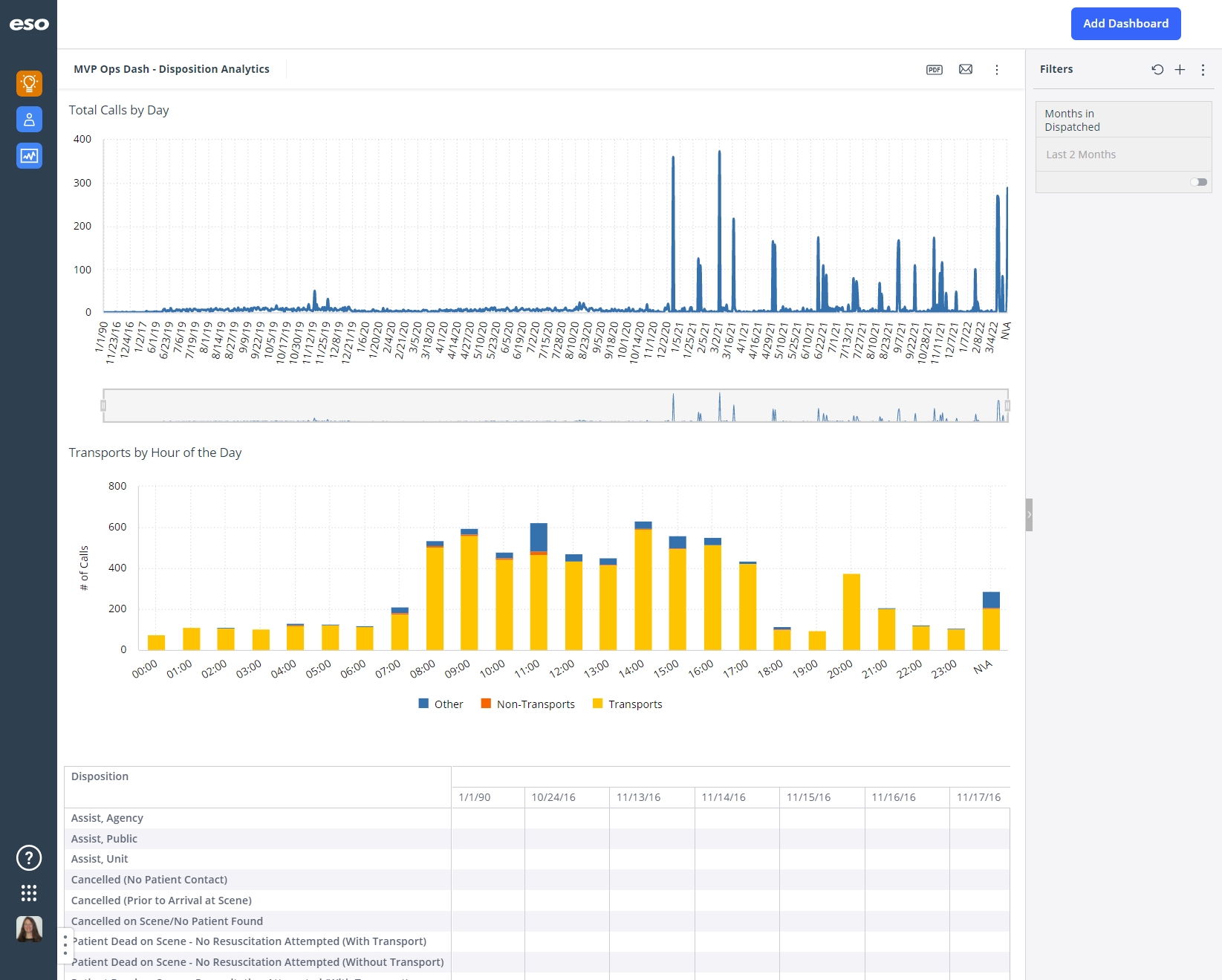Add a new filter using the plus icon
The image size is (1222, 980).
(1180, 69)
